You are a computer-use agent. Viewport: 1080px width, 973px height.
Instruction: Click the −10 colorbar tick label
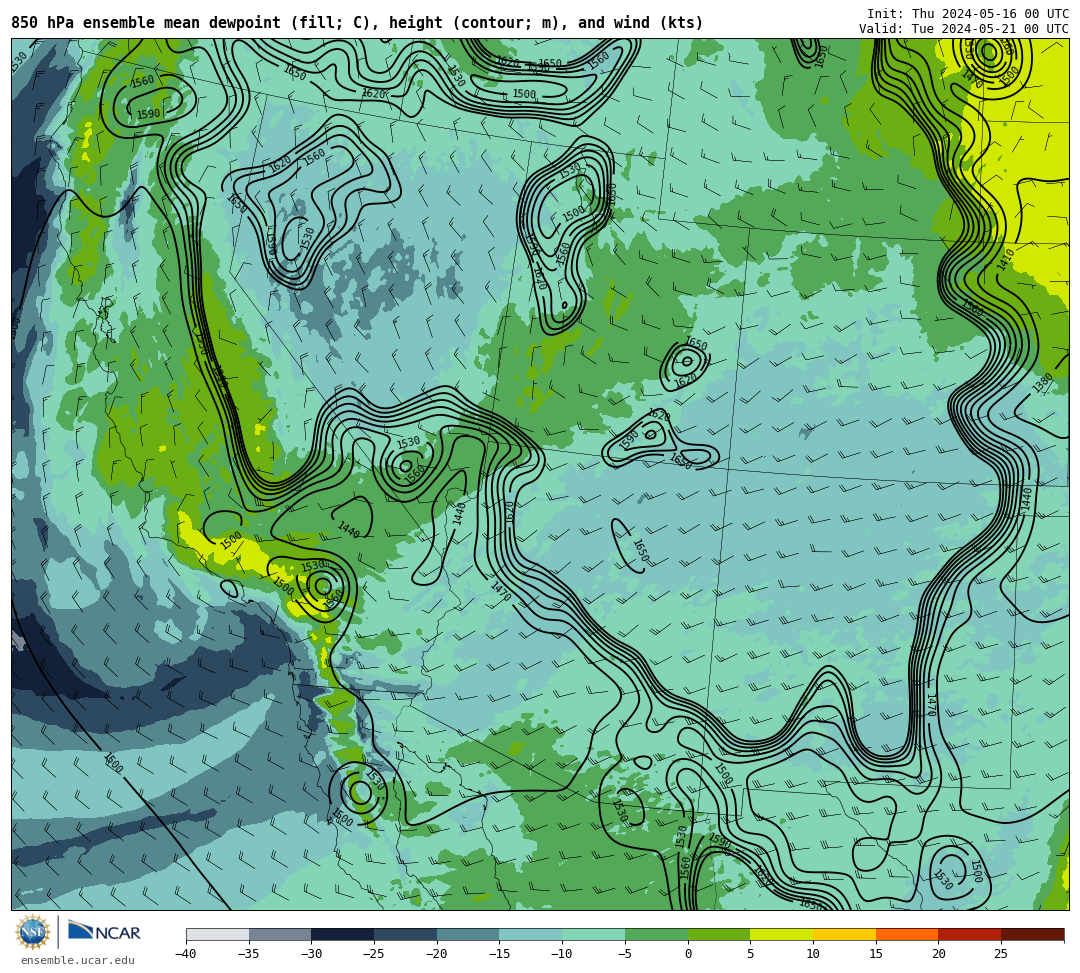pos(562,954)
